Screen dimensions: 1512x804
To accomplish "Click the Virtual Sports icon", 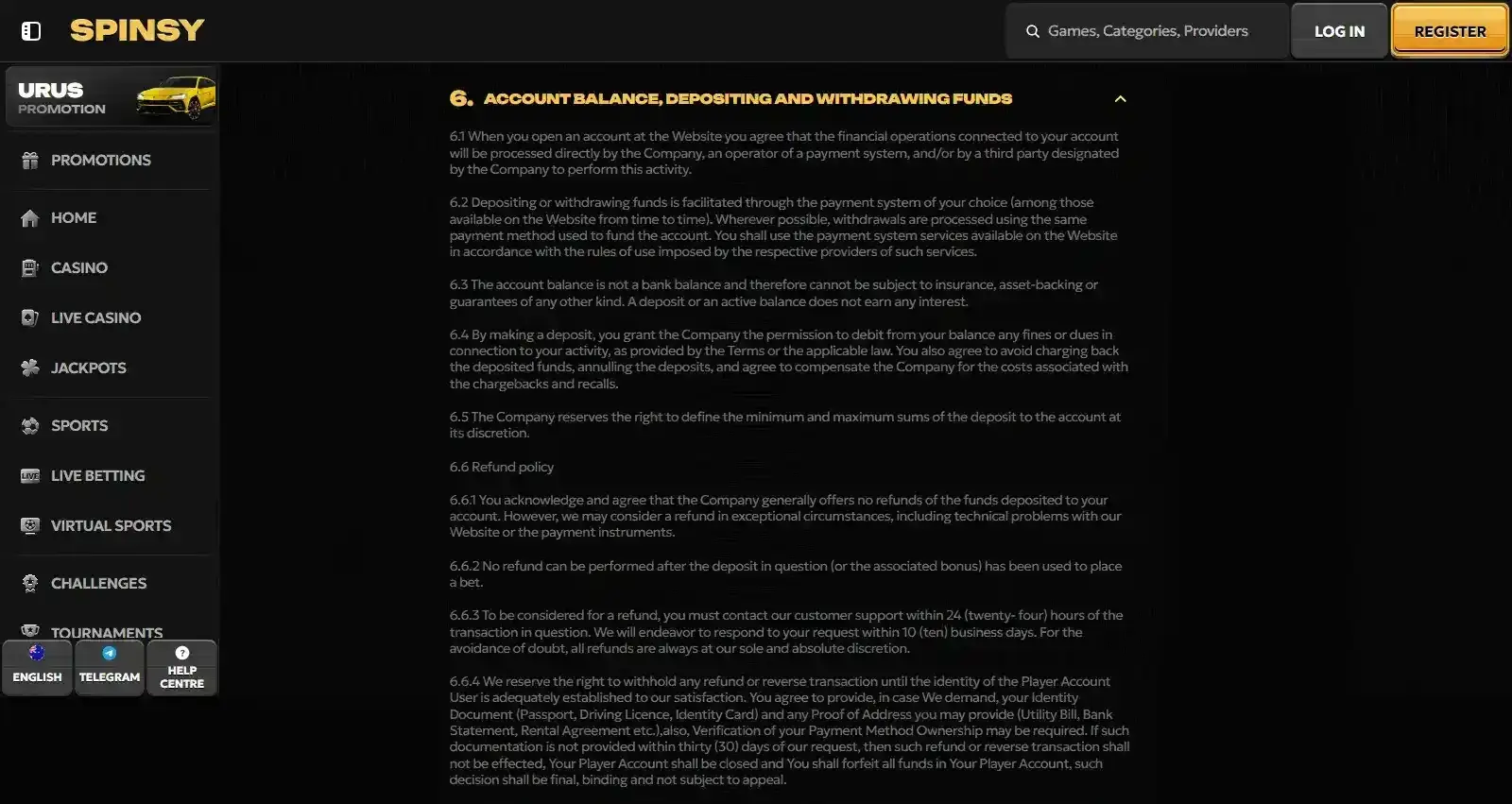I will 30,526.
